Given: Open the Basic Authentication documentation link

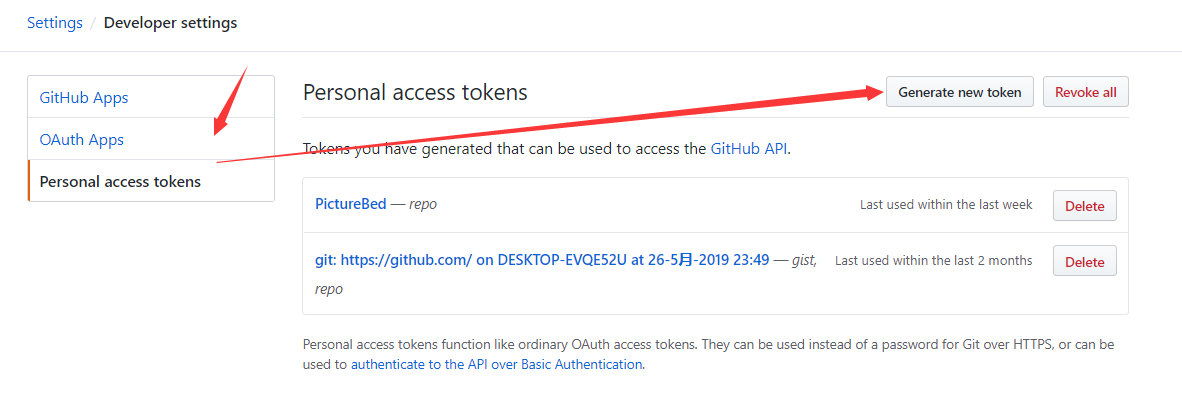Looking at the screenshot, I should point(496,365).
